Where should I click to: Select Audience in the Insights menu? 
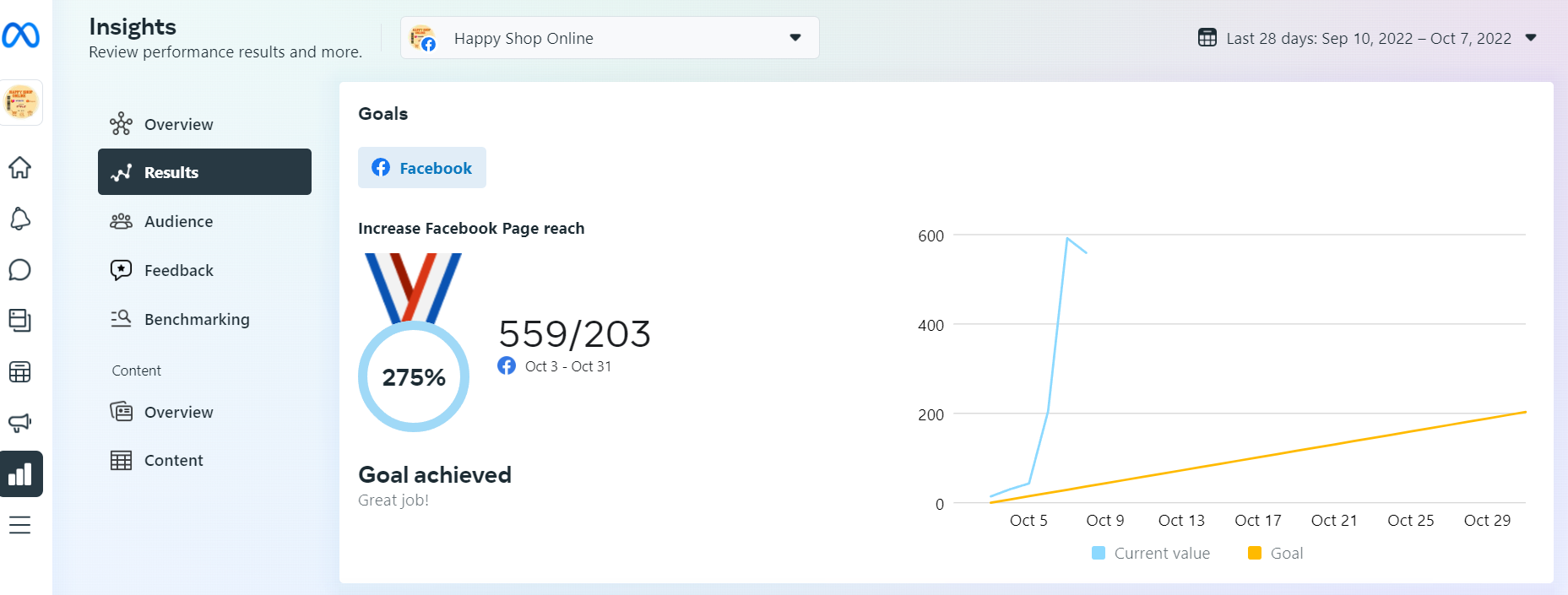178,221
